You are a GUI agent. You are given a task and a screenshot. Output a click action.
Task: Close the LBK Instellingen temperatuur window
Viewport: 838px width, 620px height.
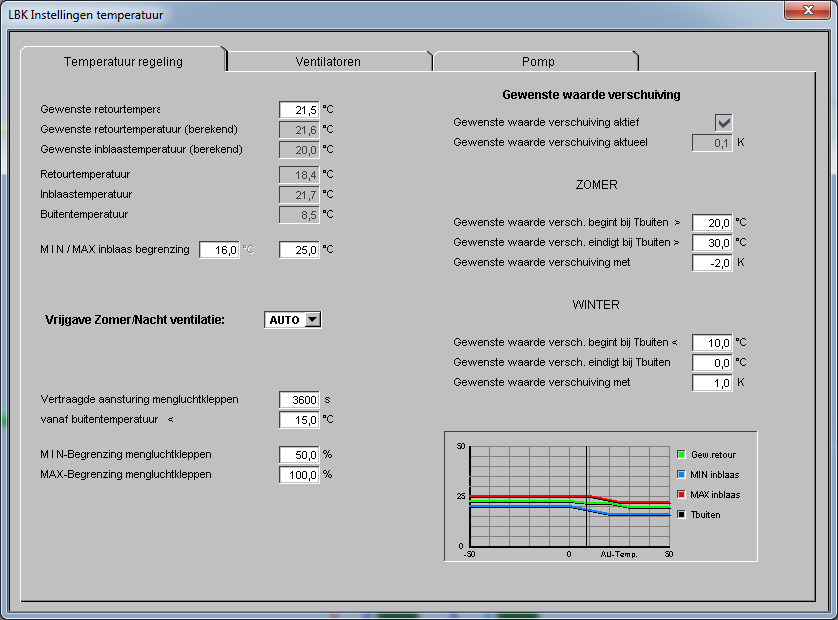(808, 10)
